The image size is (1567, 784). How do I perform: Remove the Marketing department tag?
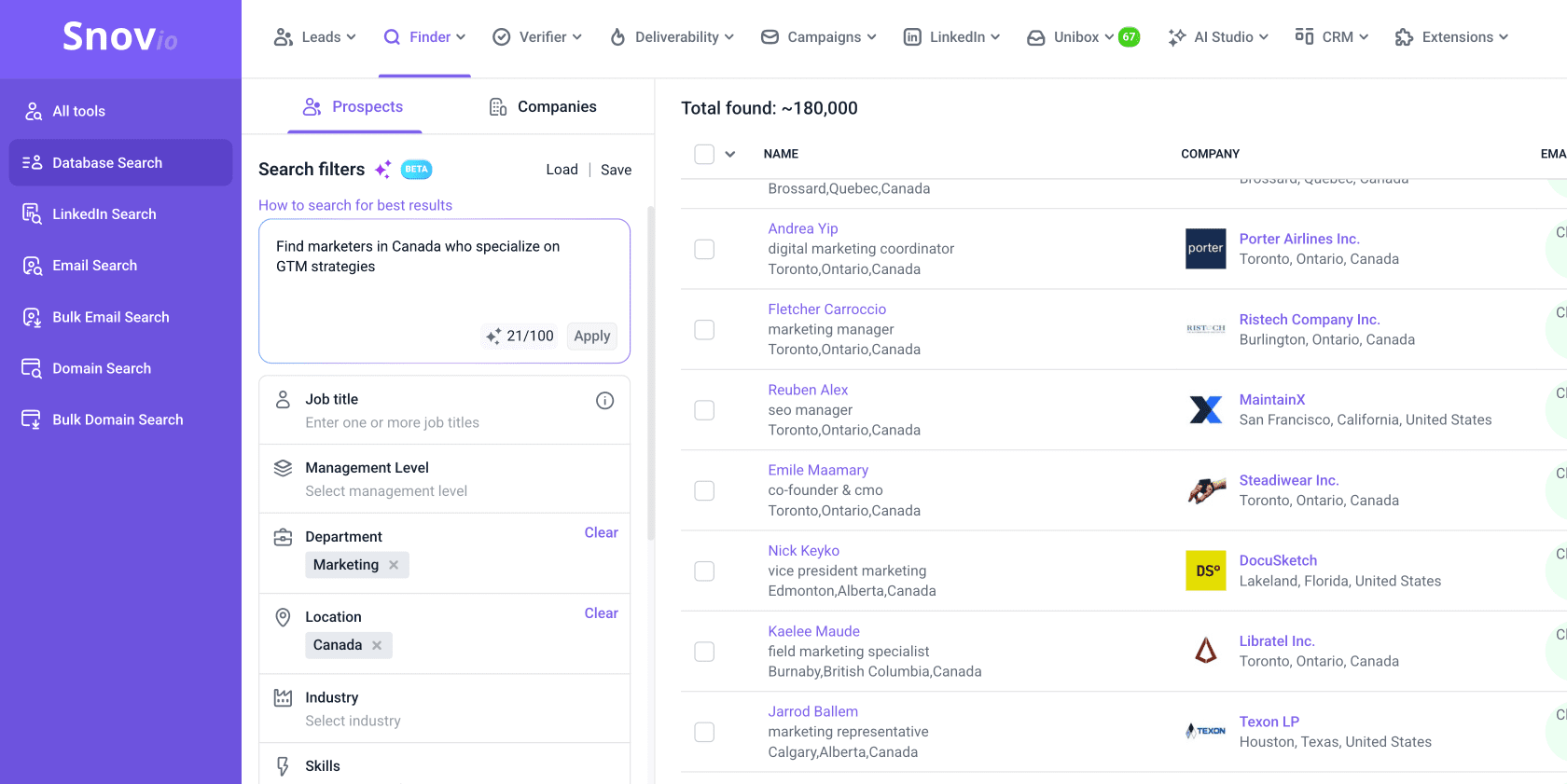[x=394, y=565]
